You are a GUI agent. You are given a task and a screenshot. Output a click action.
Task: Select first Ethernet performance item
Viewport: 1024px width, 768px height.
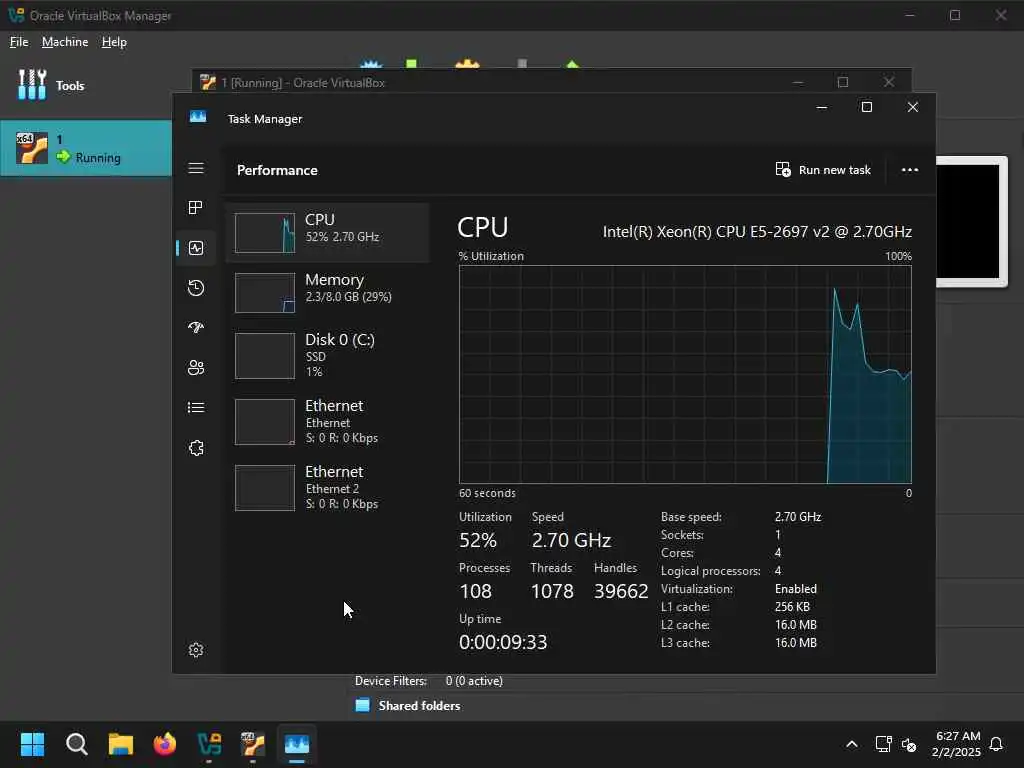pyautogui.click(x=327, y=421)
